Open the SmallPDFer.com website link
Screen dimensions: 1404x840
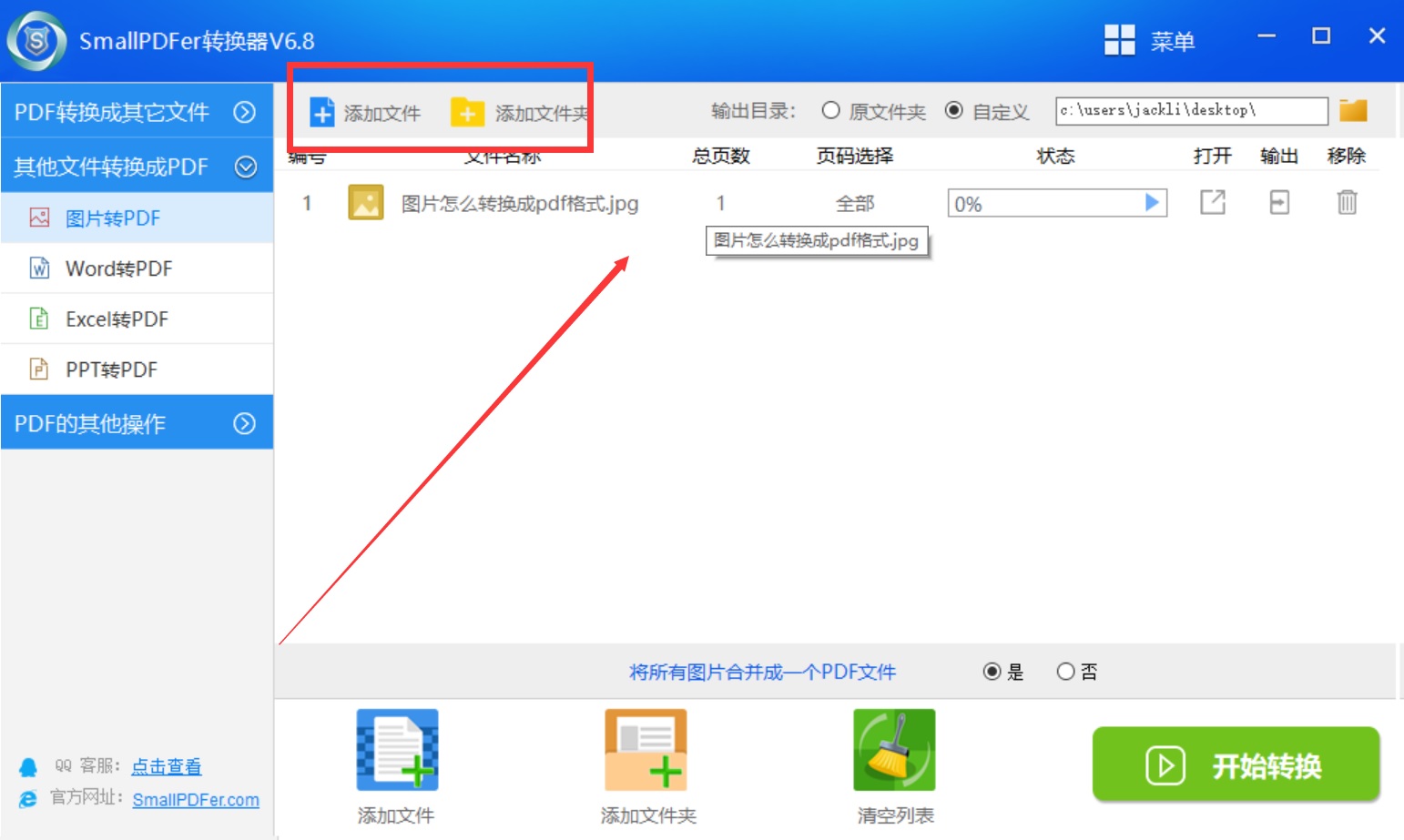pos(196,799)
